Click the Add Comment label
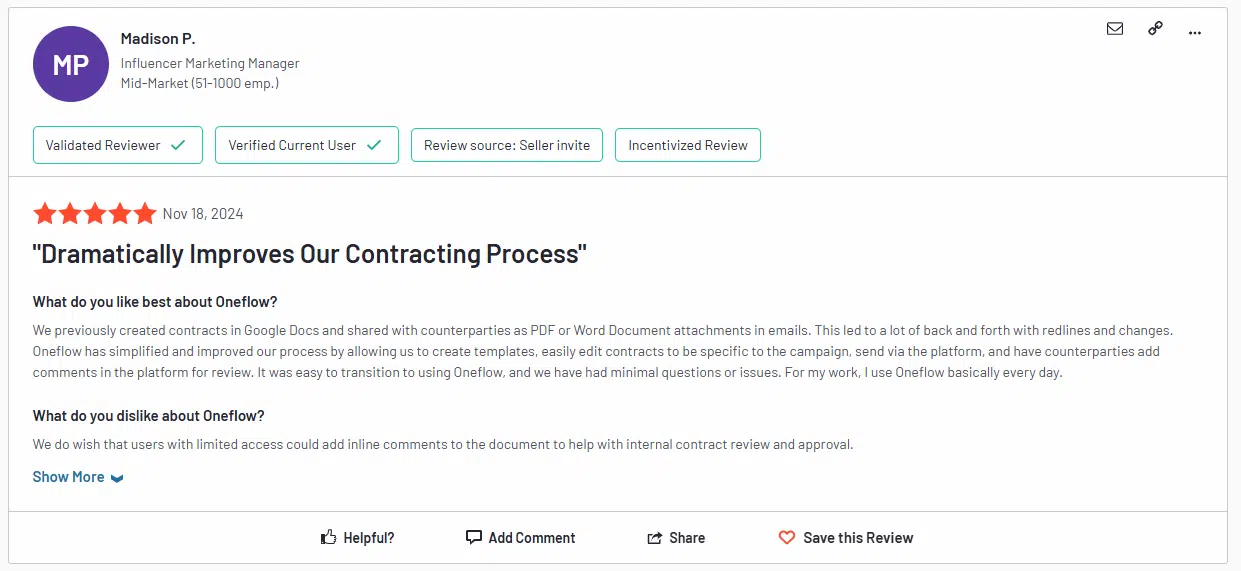The height and width of the screenshot is (571, 1241). click(532, 538)
